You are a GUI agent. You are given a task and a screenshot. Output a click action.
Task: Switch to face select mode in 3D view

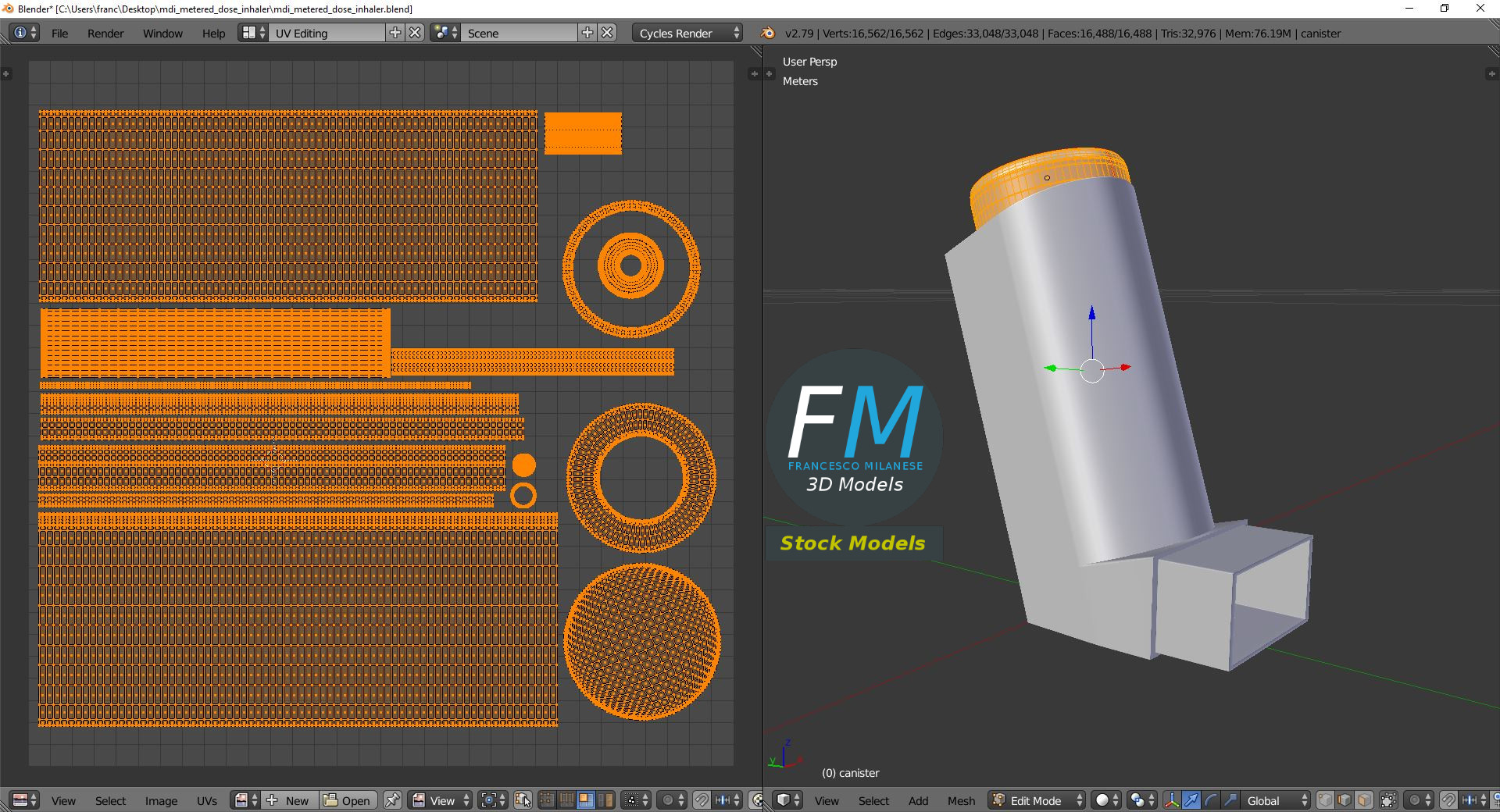pos(1364,800)
